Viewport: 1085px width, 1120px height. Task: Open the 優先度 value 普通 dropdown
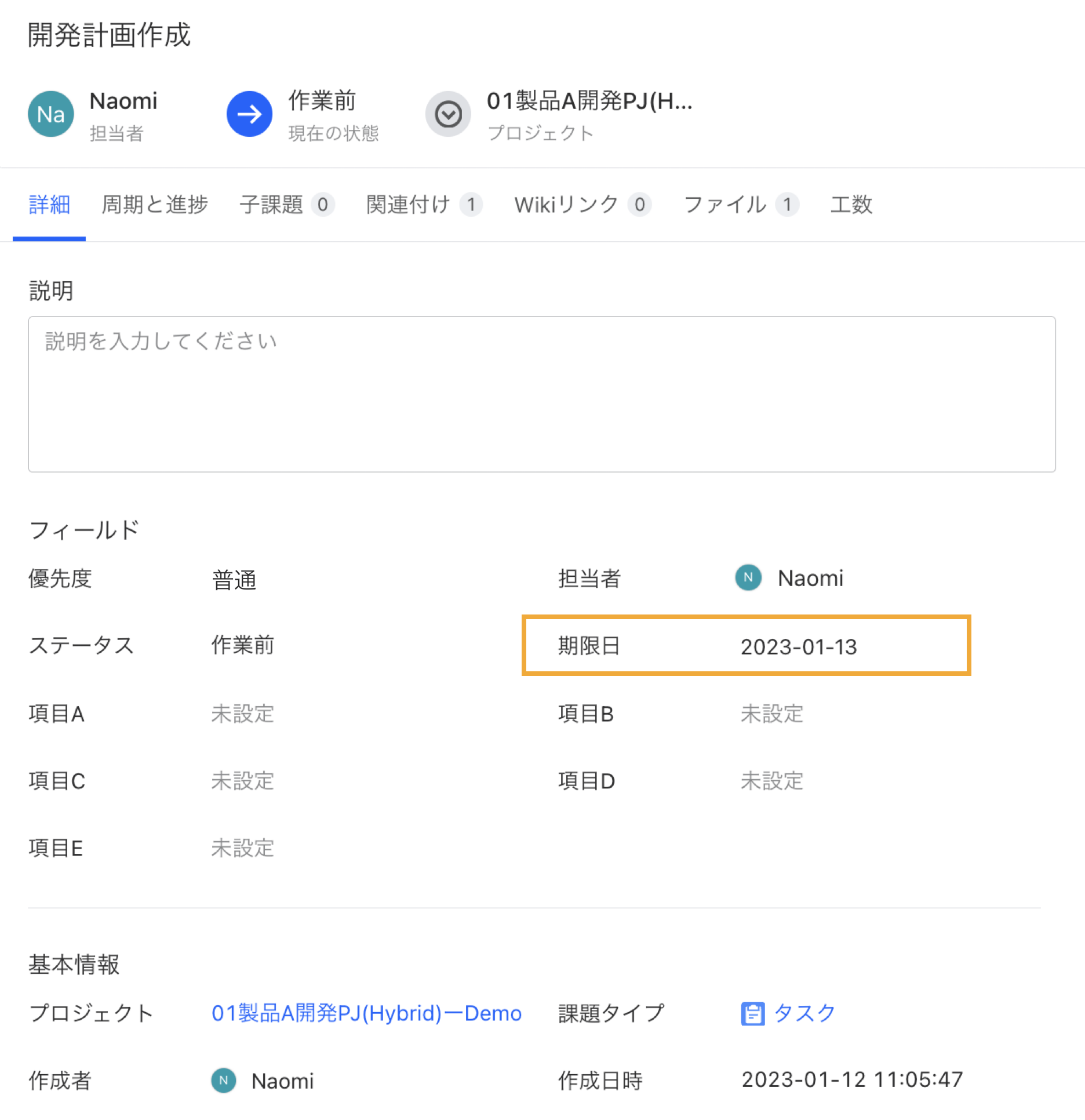point(234,580)
